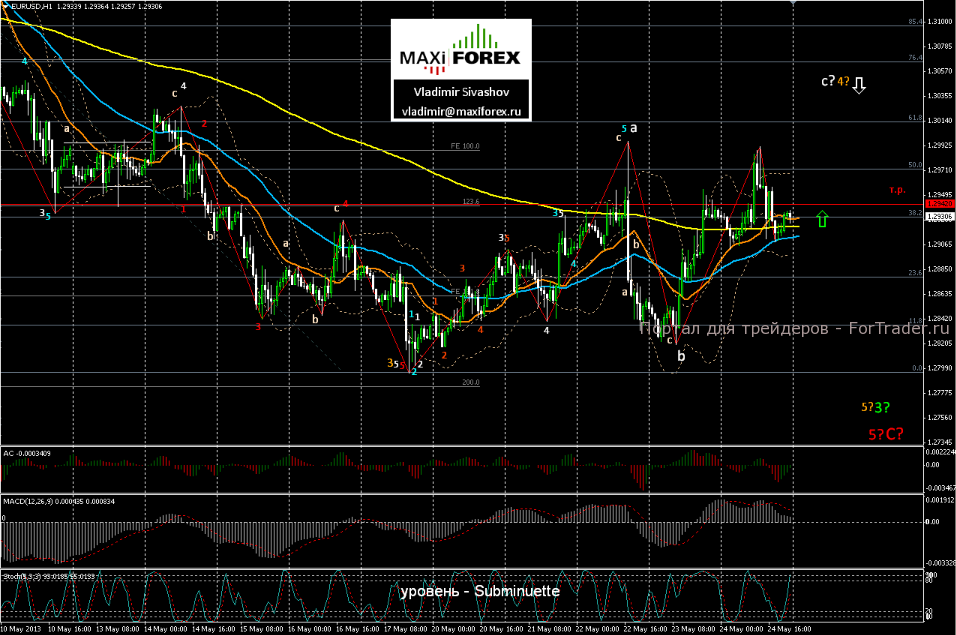
Task: Click the '10 May 2013' time axis label
Action: (x=20, y=629)
